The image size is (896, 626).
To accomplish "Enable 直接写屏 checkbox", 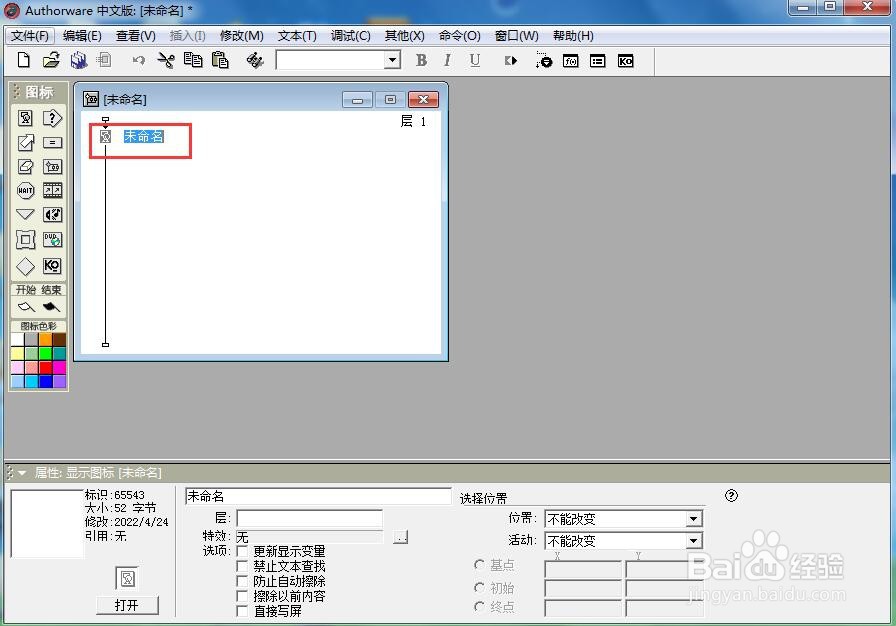I will pyautogui.click(x=242, y=611).
